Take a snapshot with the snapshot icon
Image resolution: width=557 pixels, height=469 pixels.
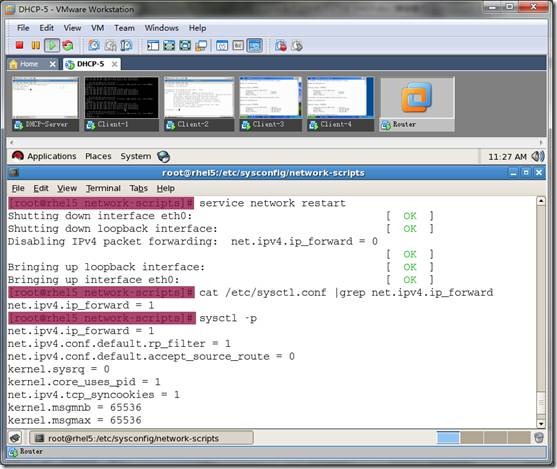[94, 45]
